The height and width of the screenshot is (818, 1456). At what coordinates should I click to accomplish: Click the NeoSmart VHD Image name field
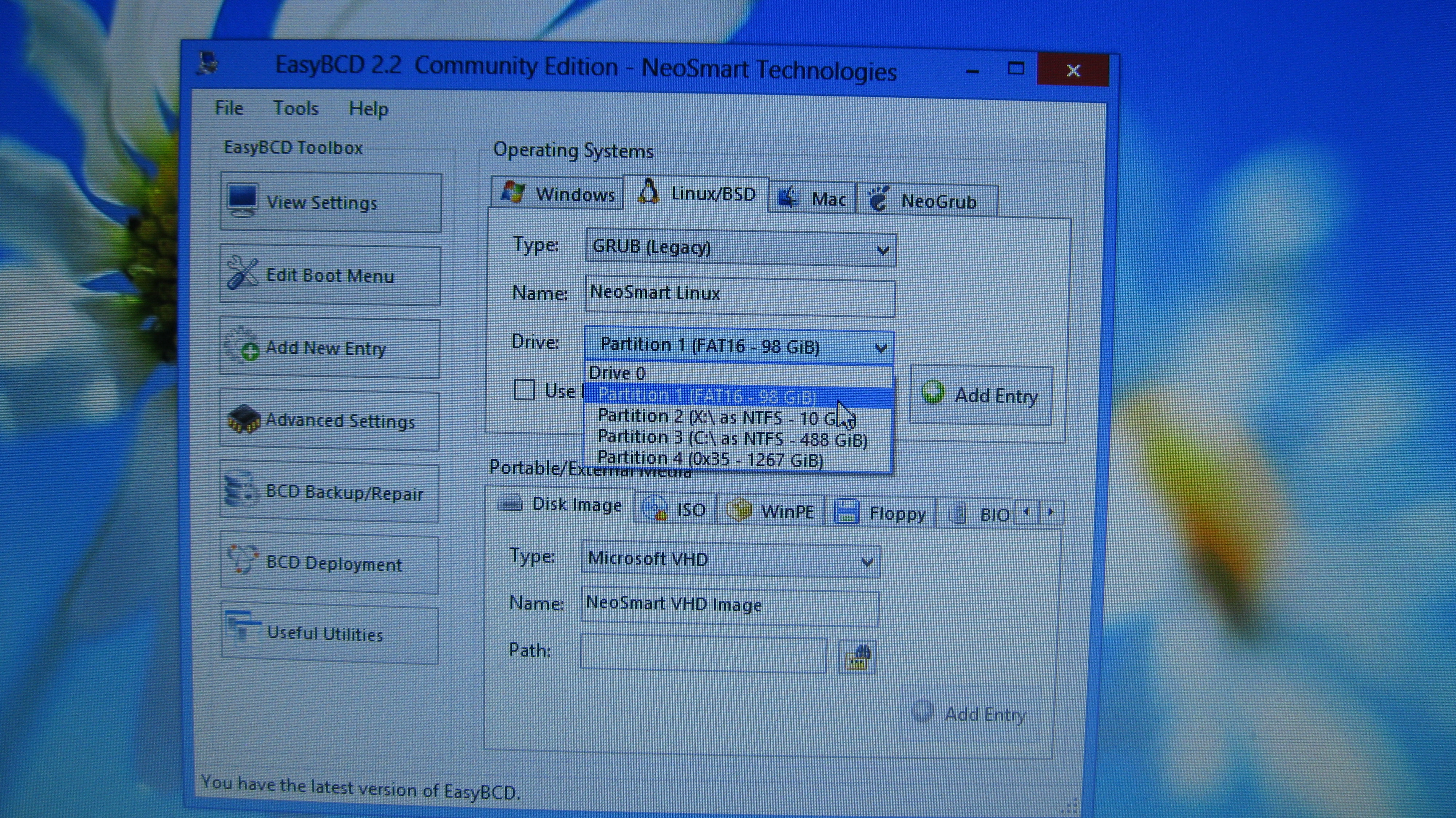point(730,607)
